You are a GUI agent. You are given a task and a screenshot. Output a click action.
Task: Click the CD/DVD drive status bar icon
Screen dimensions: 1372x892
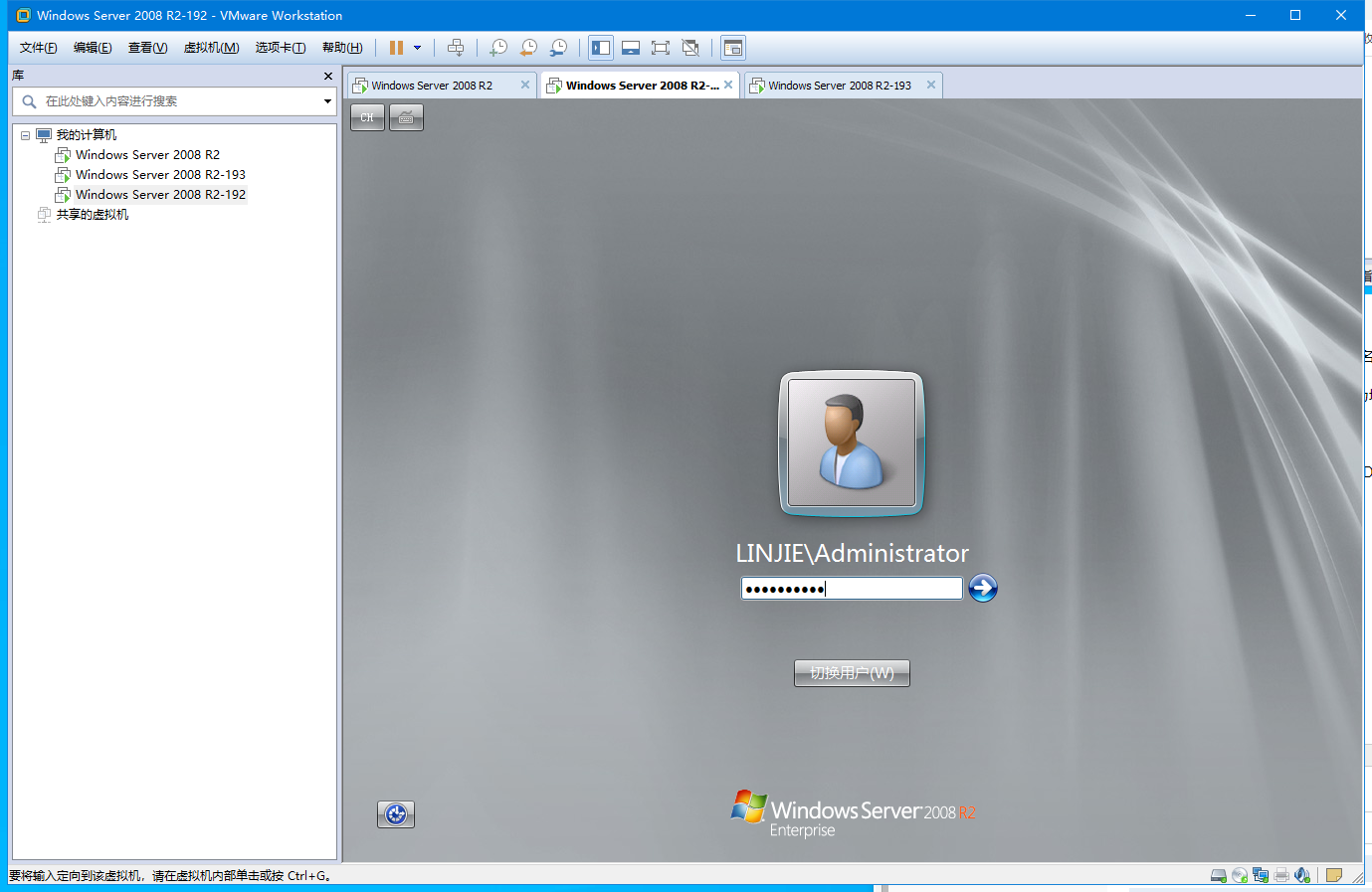1240,875
